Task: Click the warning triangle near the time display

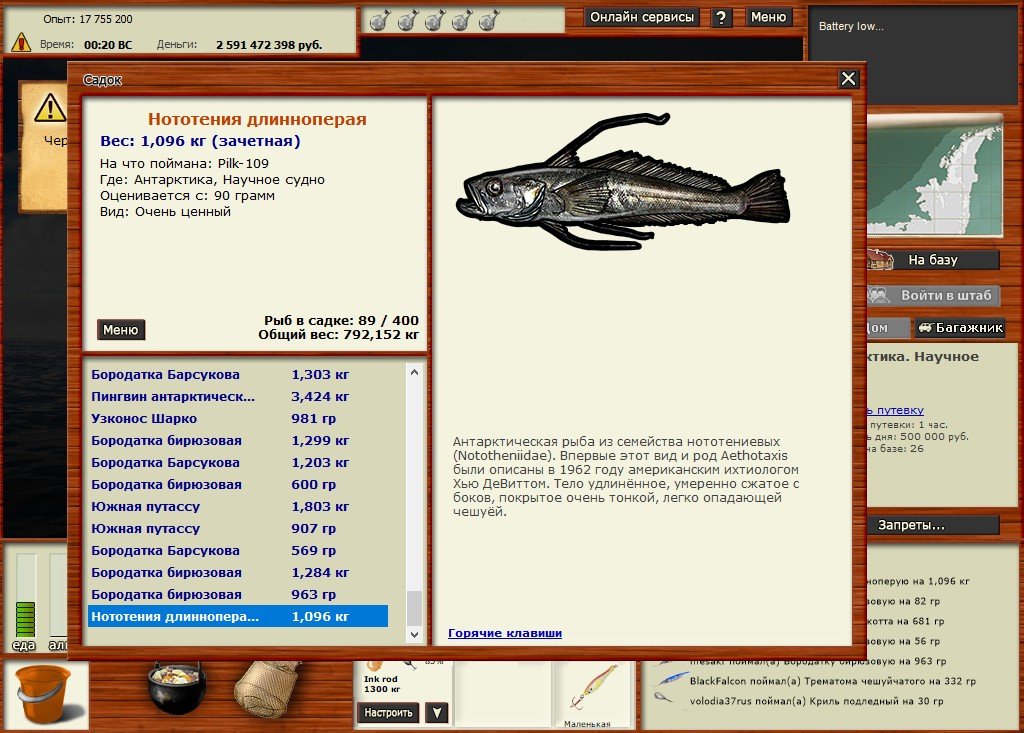Action: 21,43
